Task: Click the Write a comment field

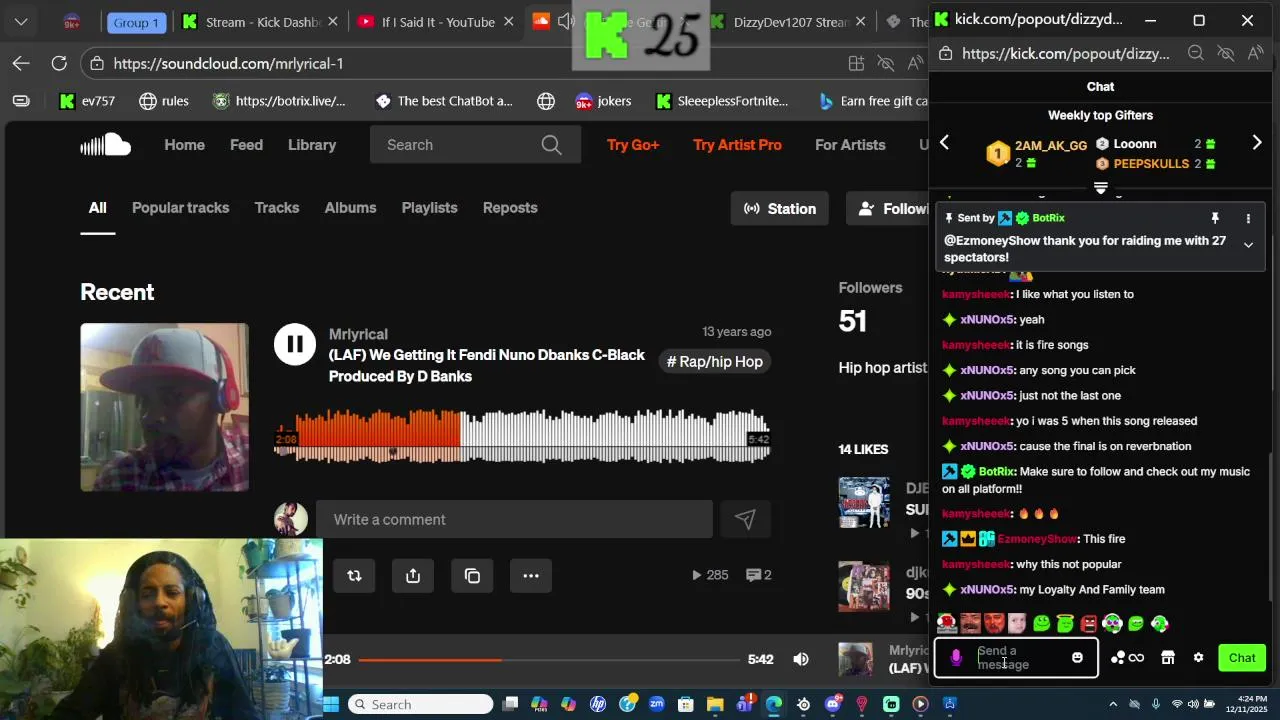Action: click(x=514, y=519)
